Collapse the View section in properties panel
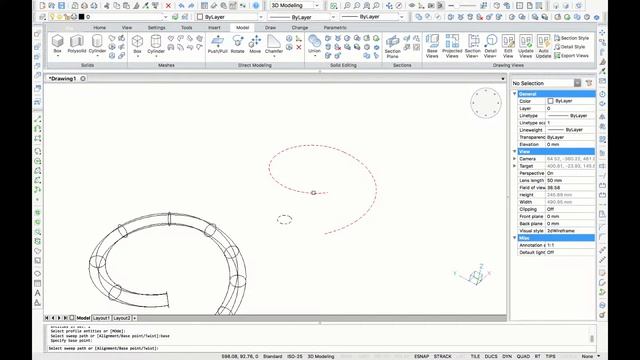 [x=515, y=151]
